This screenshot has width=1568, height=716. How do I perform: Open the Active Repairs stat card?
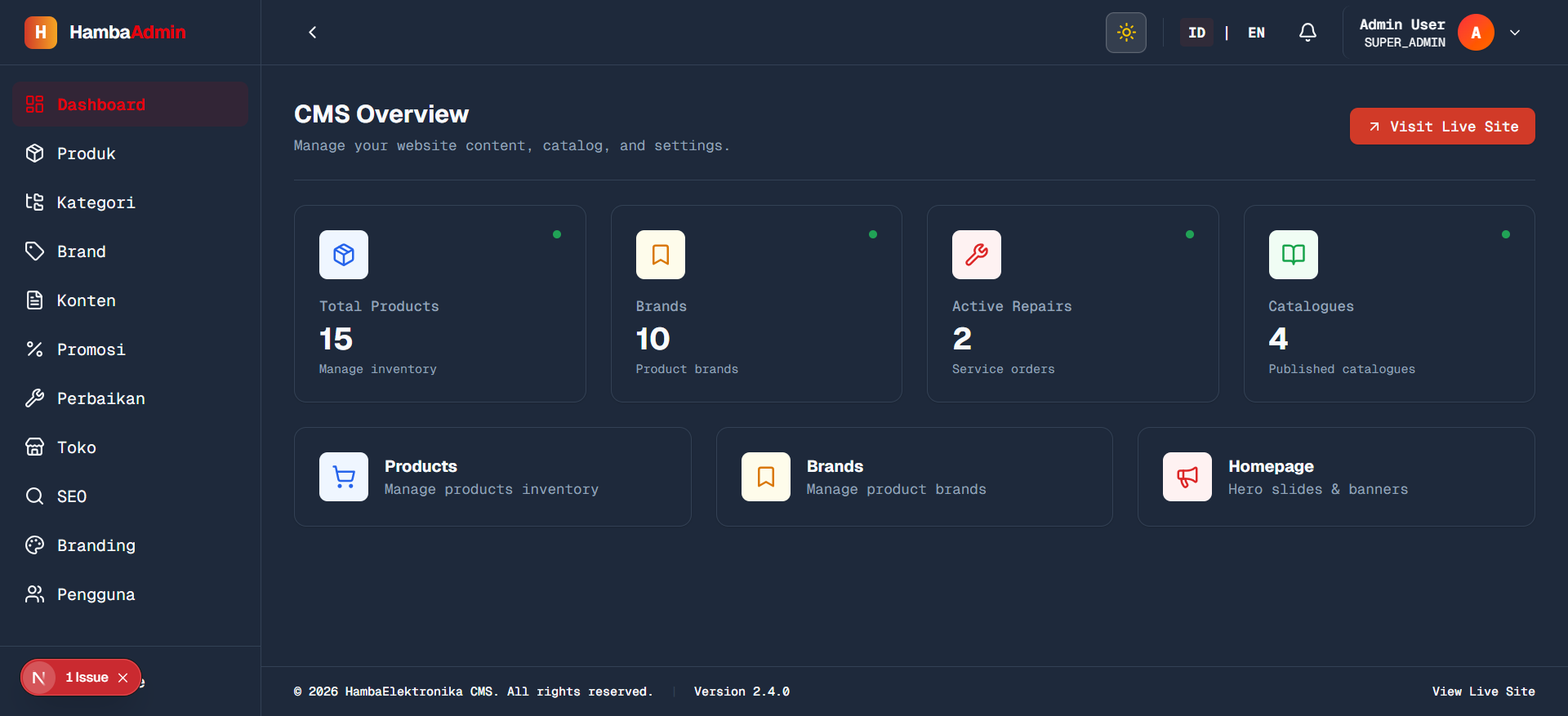click(1073, 304)
